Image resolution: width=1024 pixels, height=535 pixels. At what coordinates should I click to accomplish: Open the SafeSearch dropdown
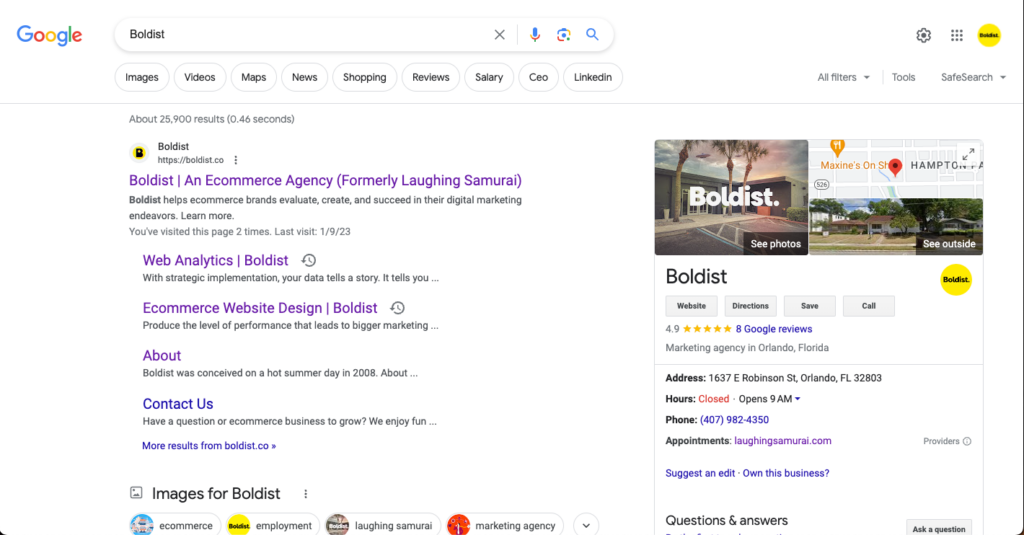point(973,77)
